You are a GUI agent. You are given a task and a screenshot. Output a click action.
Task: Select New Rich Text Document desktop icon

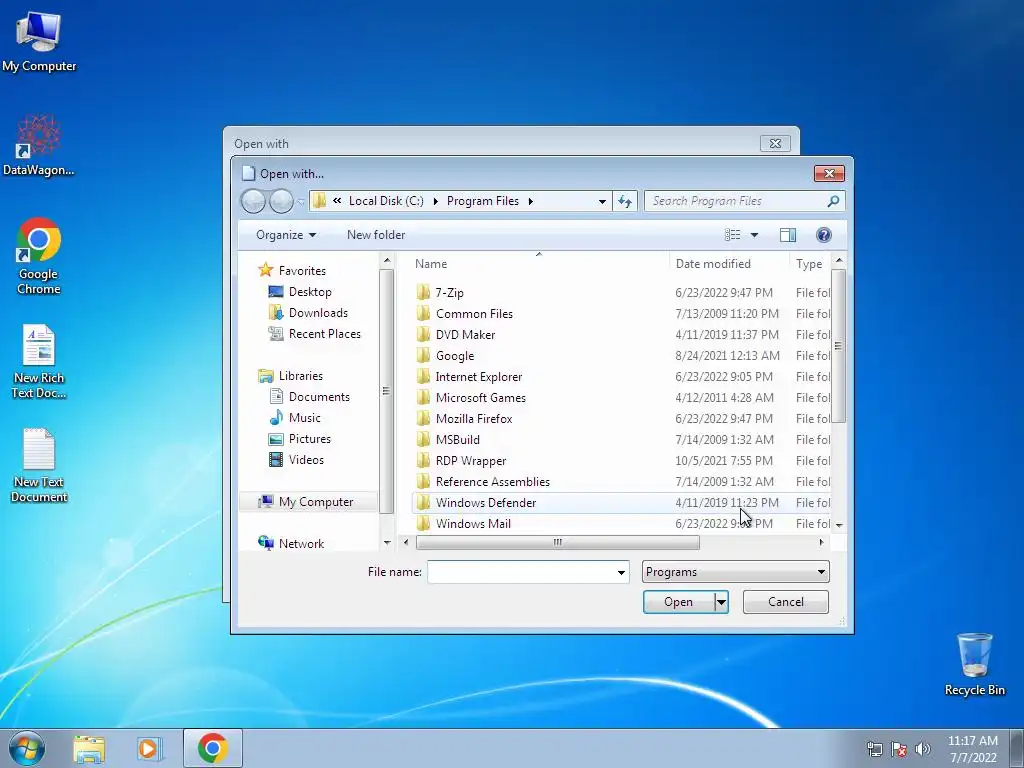[39, 361]
